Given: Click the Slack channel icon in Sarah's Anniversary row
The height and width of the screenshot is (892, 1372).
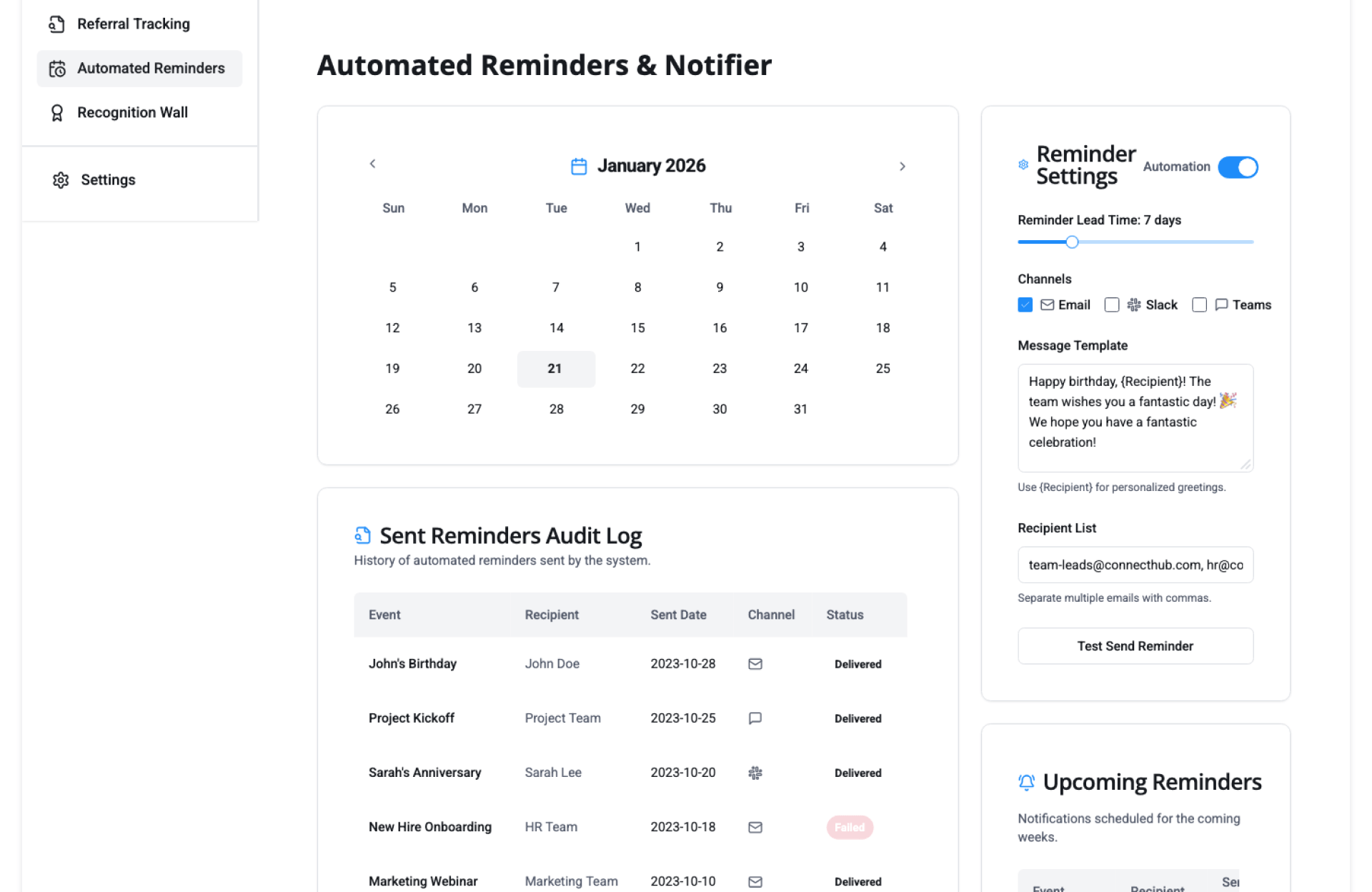Looking at the screenshot, I should coord(755,773).
